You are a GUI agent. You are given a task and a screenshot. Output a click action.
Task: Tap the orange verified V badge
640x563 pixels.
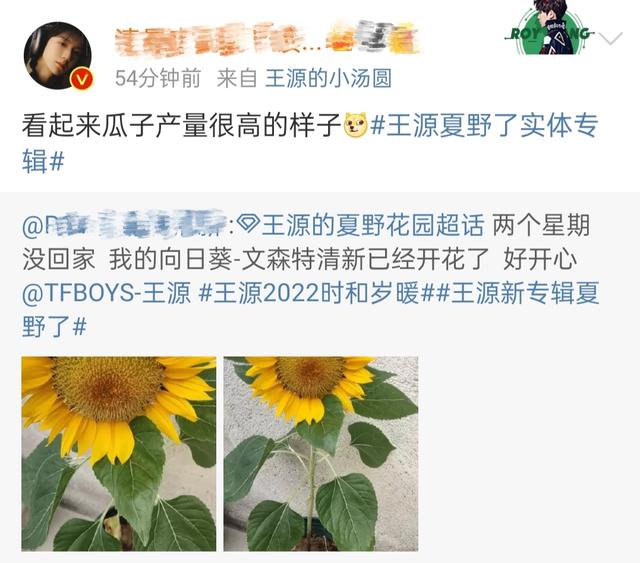[x=82, y=79]
